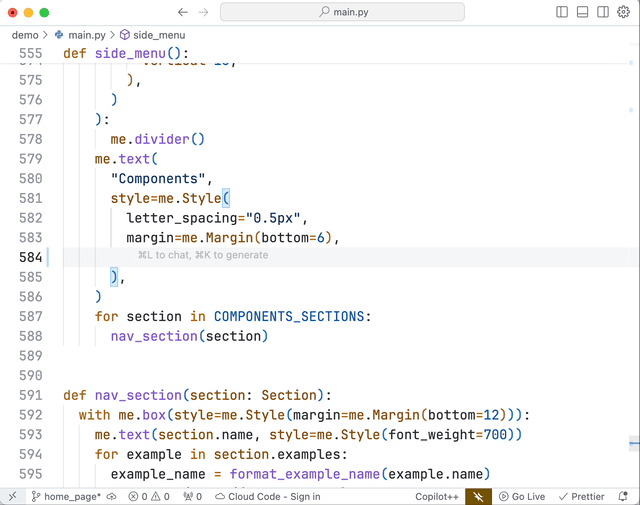Click the publish changes cloud icon
The width and height of the screenshot is (640, 505).
click(x=111, y=496)
